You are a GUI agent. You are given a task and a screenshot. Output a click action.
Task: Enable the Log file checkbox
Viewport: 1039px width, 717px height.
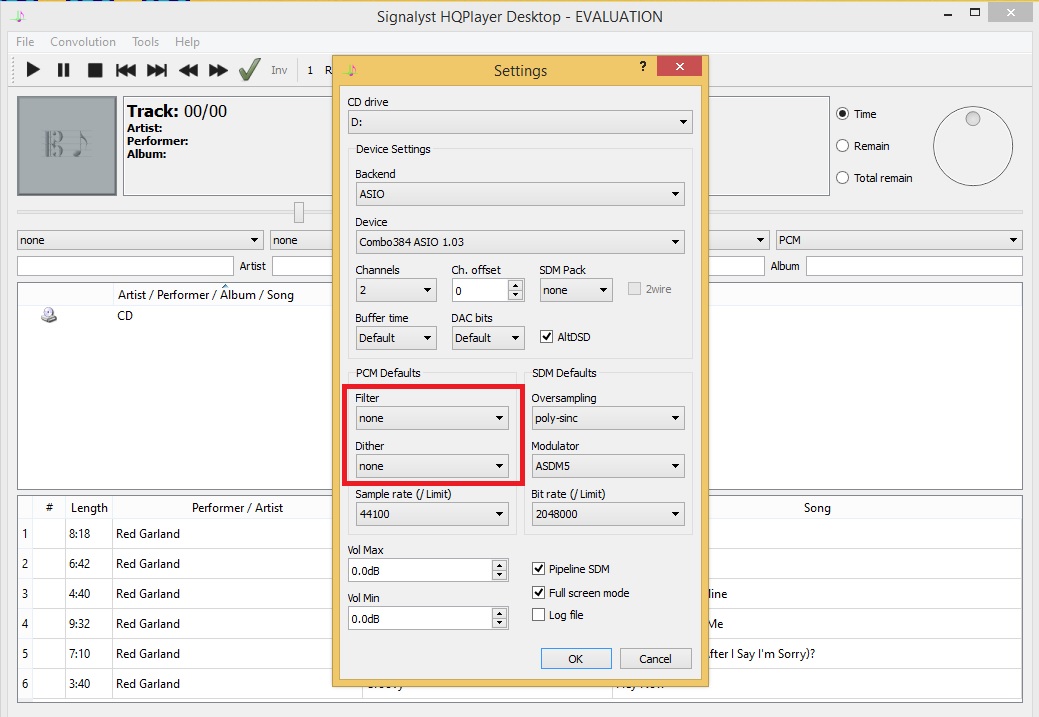coord(538,615)
